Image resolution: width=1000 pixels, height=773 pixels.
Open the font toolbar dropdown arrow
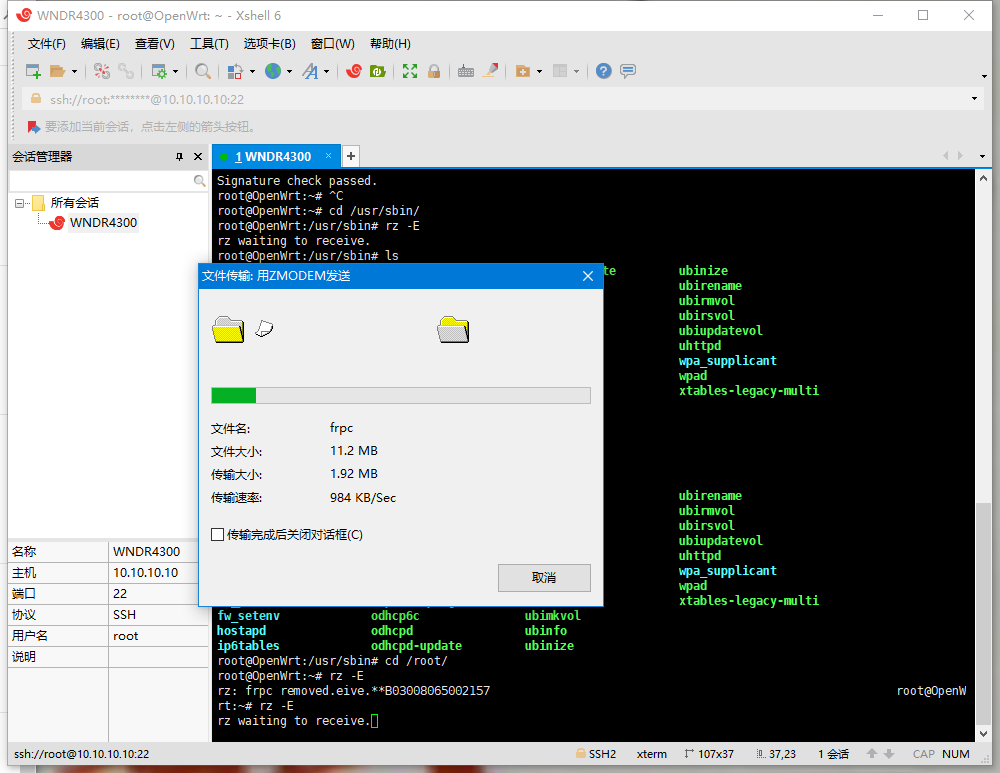pyautogui.click(x=327, y=71)
